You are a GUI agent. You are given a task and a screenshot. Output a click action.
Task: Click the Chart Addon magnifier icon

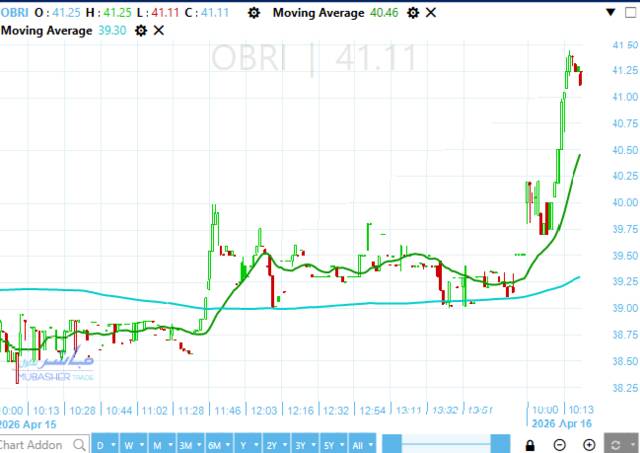coord(80,444)
